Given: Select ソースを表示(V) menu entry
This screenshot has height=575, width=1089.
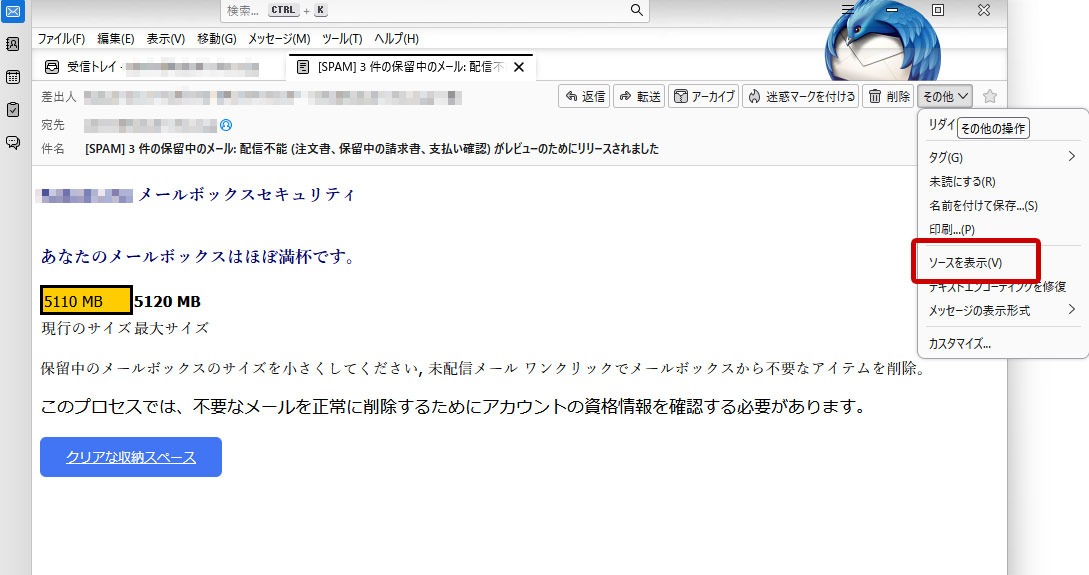Looking at the screenshot, I should tap(1002, 262).
